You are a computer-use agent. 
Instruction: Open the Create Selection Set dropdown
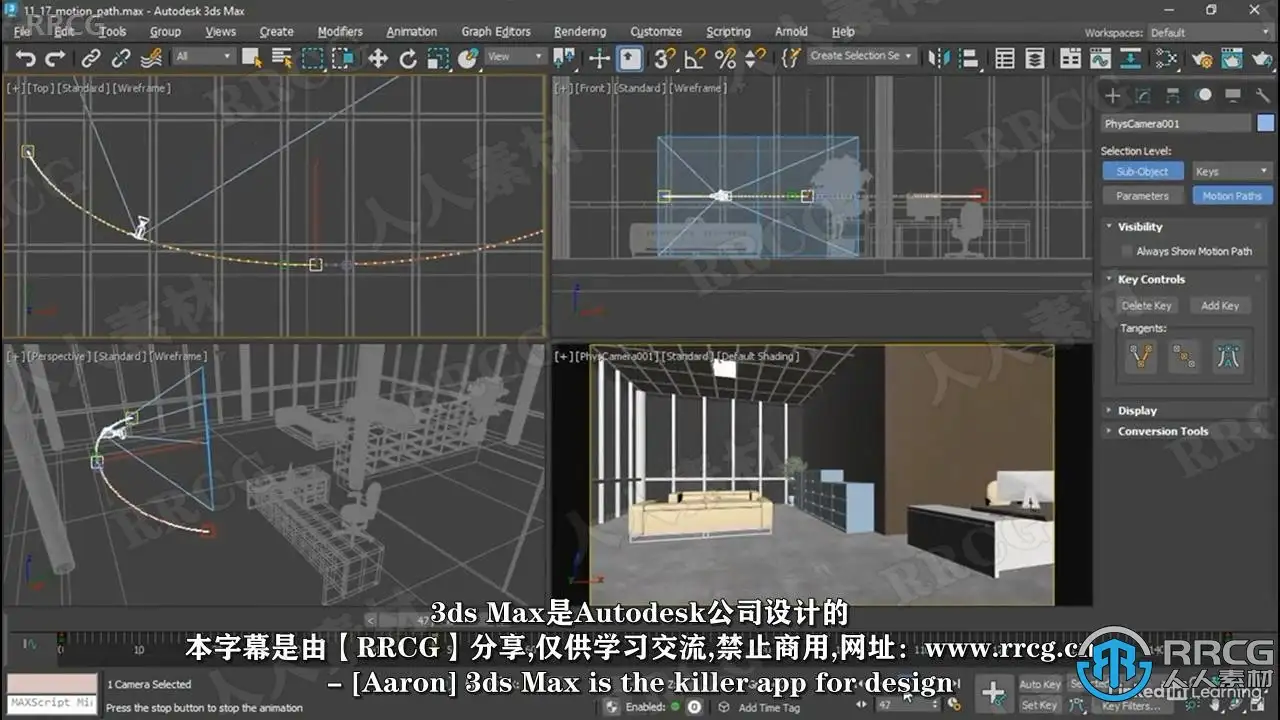(861, 56)
